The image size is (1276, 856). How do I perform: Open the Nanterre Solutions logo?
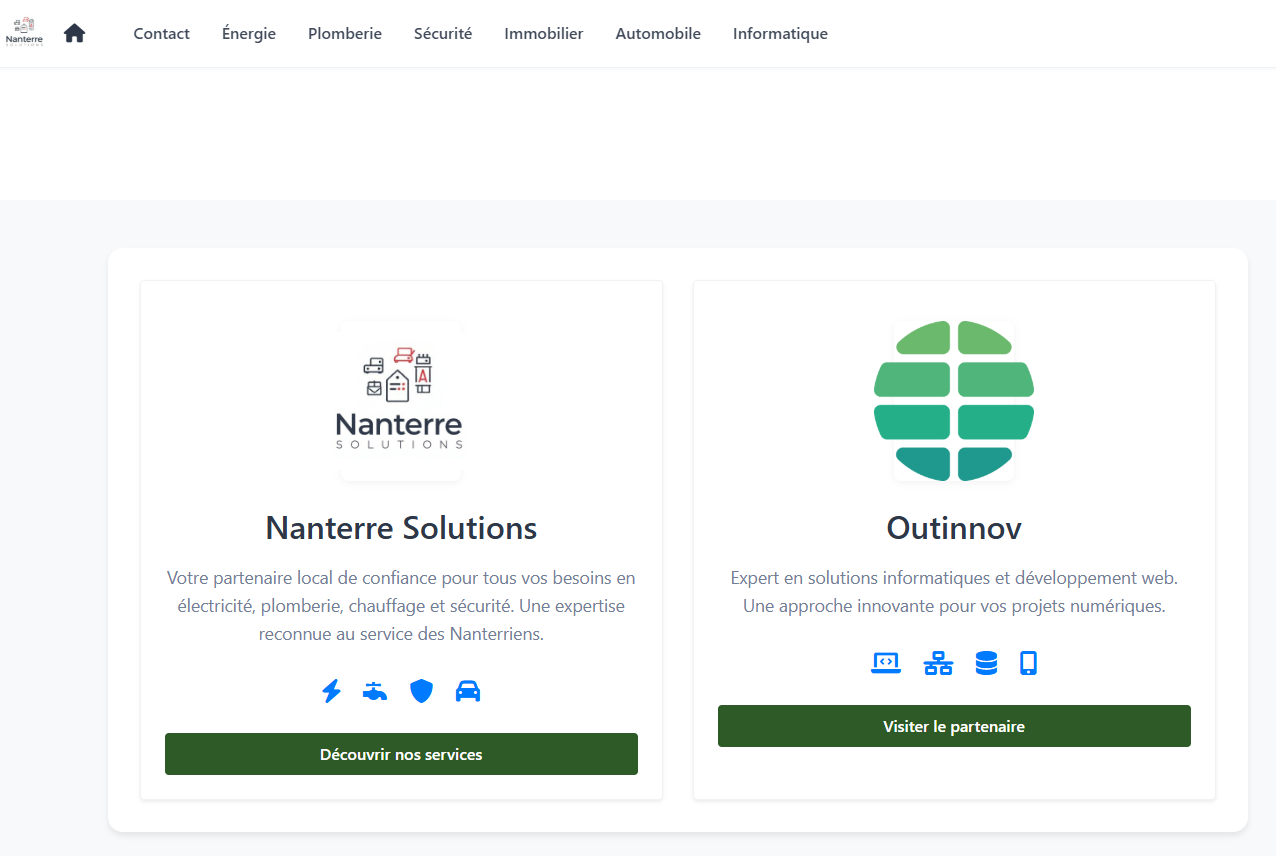tap(401, 400)
